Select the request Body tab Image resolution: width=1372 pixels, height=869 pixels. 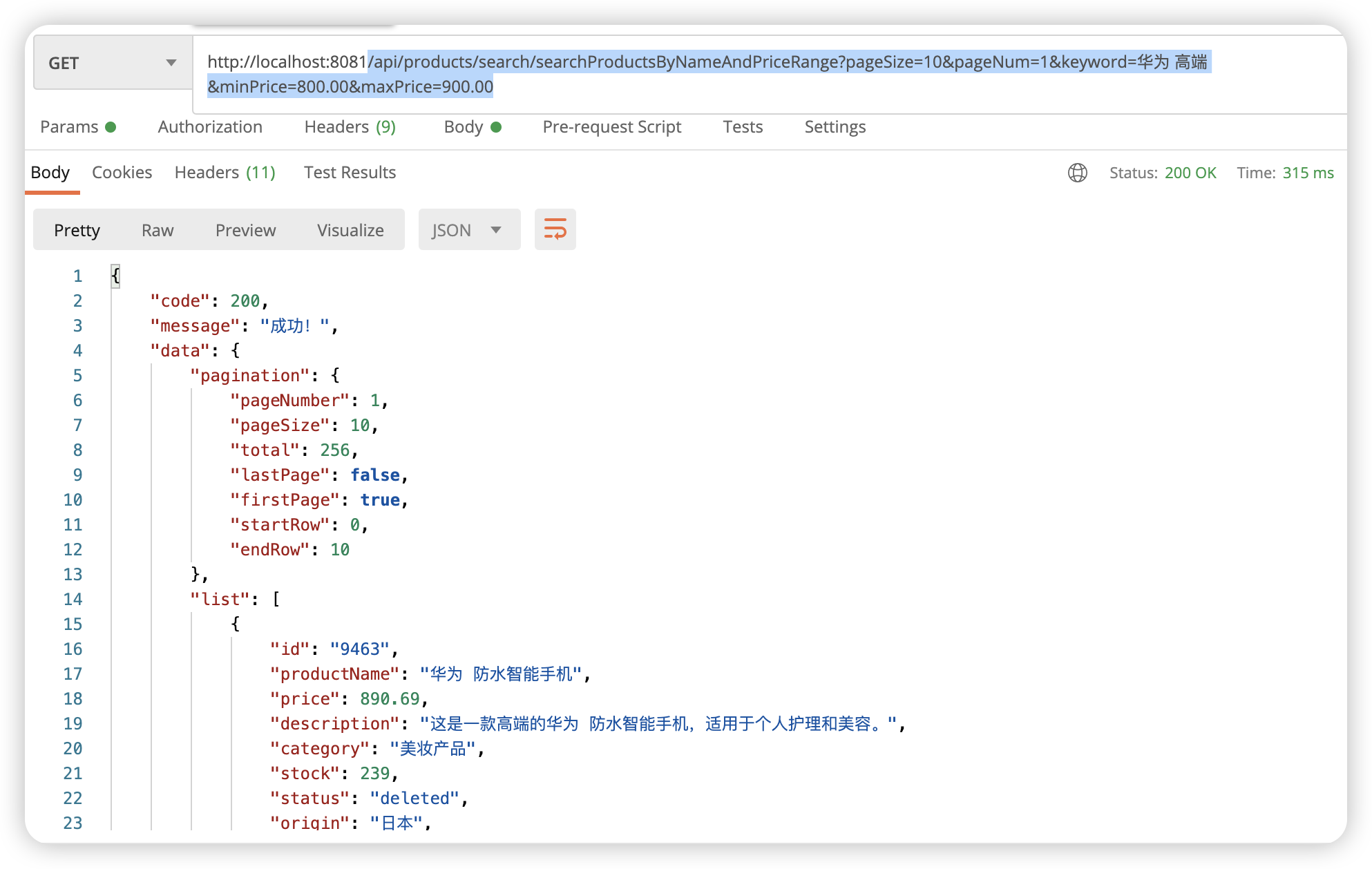pos(473,127)
